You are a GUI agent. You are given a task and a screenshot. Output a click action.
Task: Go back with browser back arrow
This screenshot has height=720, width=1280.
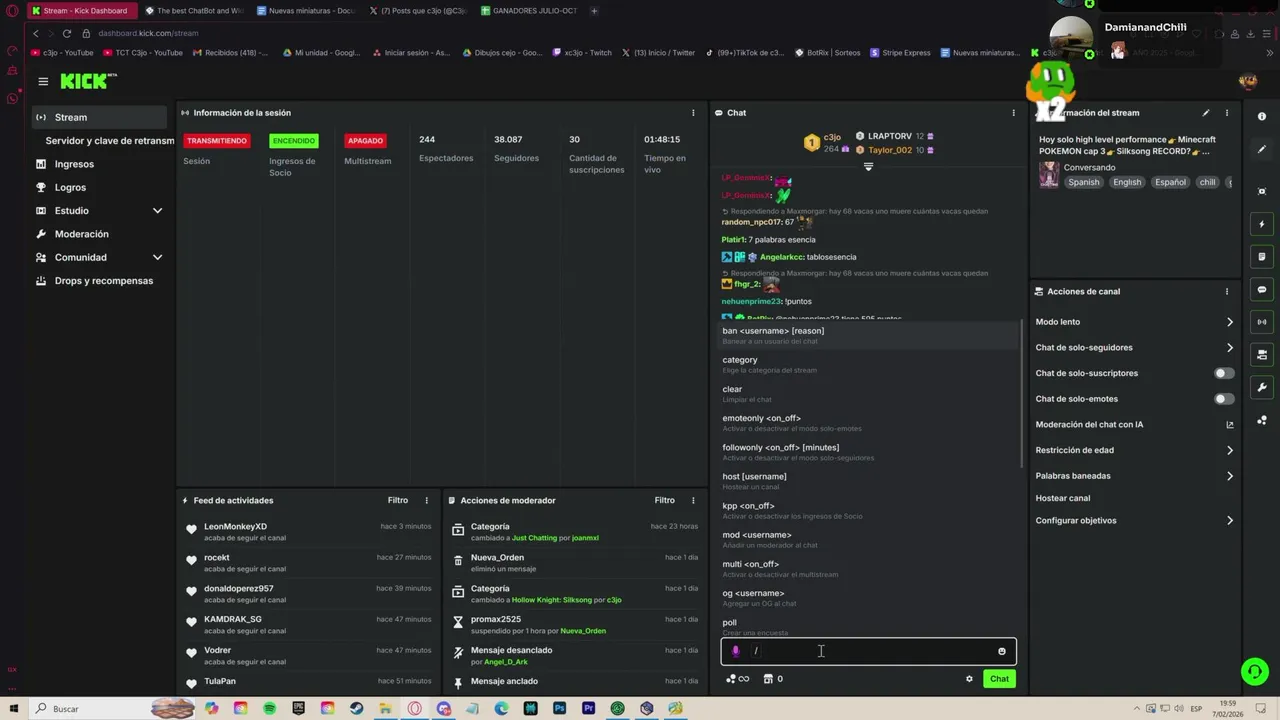pos(36,33)
